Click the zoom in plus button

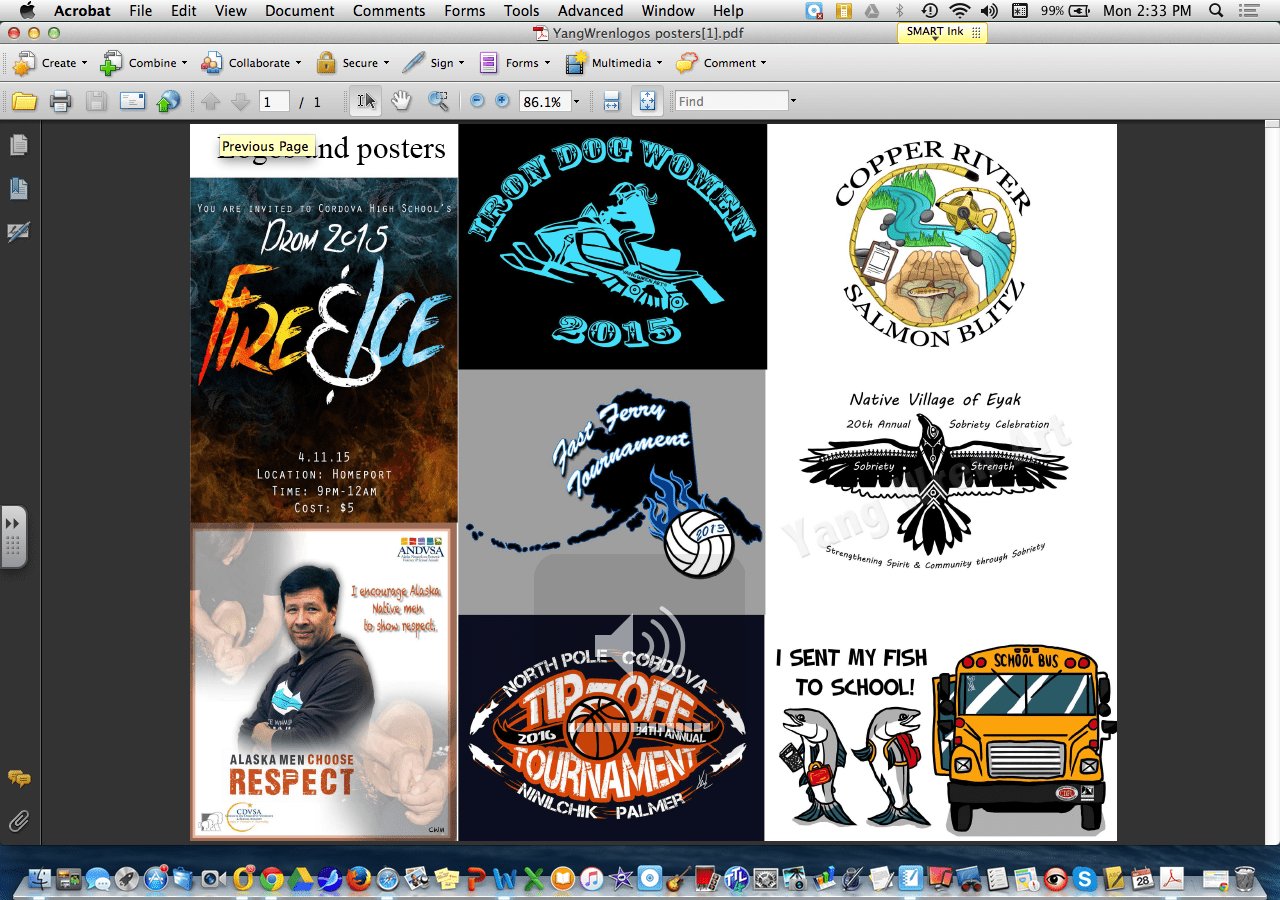click(502, 101)
